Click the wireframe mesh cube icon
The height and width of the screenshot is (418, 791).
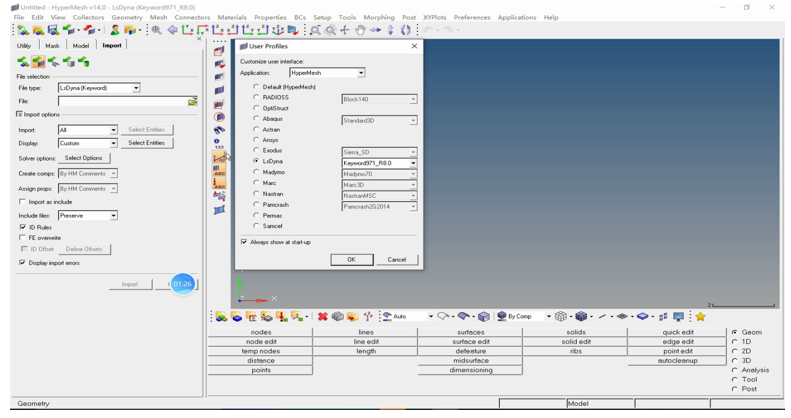tap(560, 317)
